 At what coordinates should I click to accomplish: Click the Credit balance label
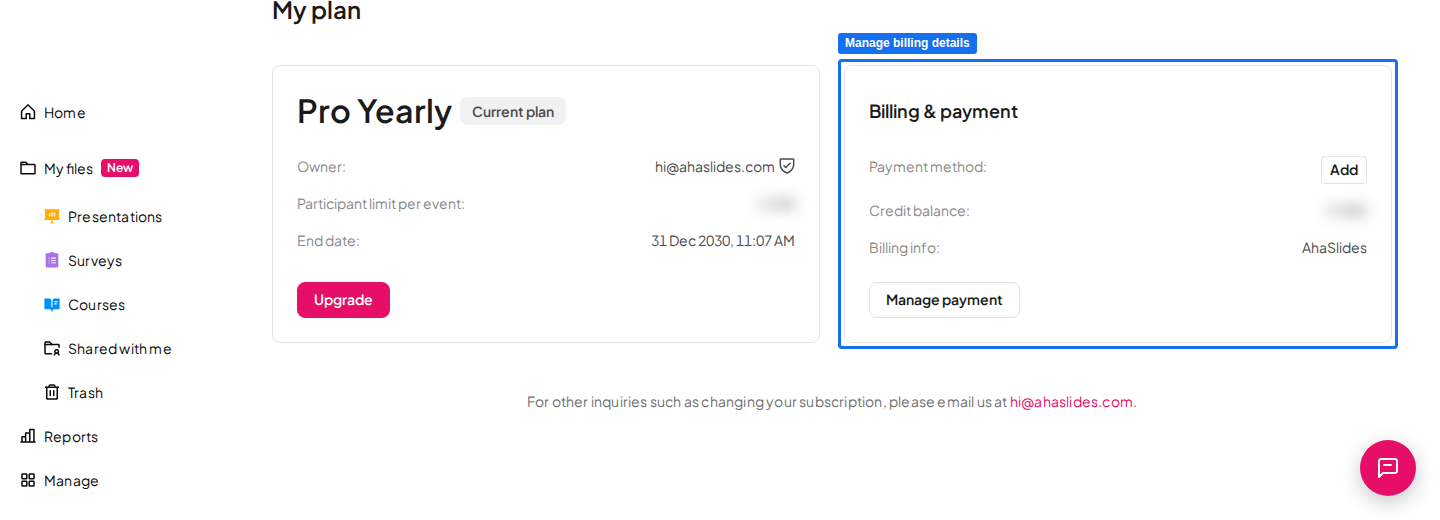[919, 211]
